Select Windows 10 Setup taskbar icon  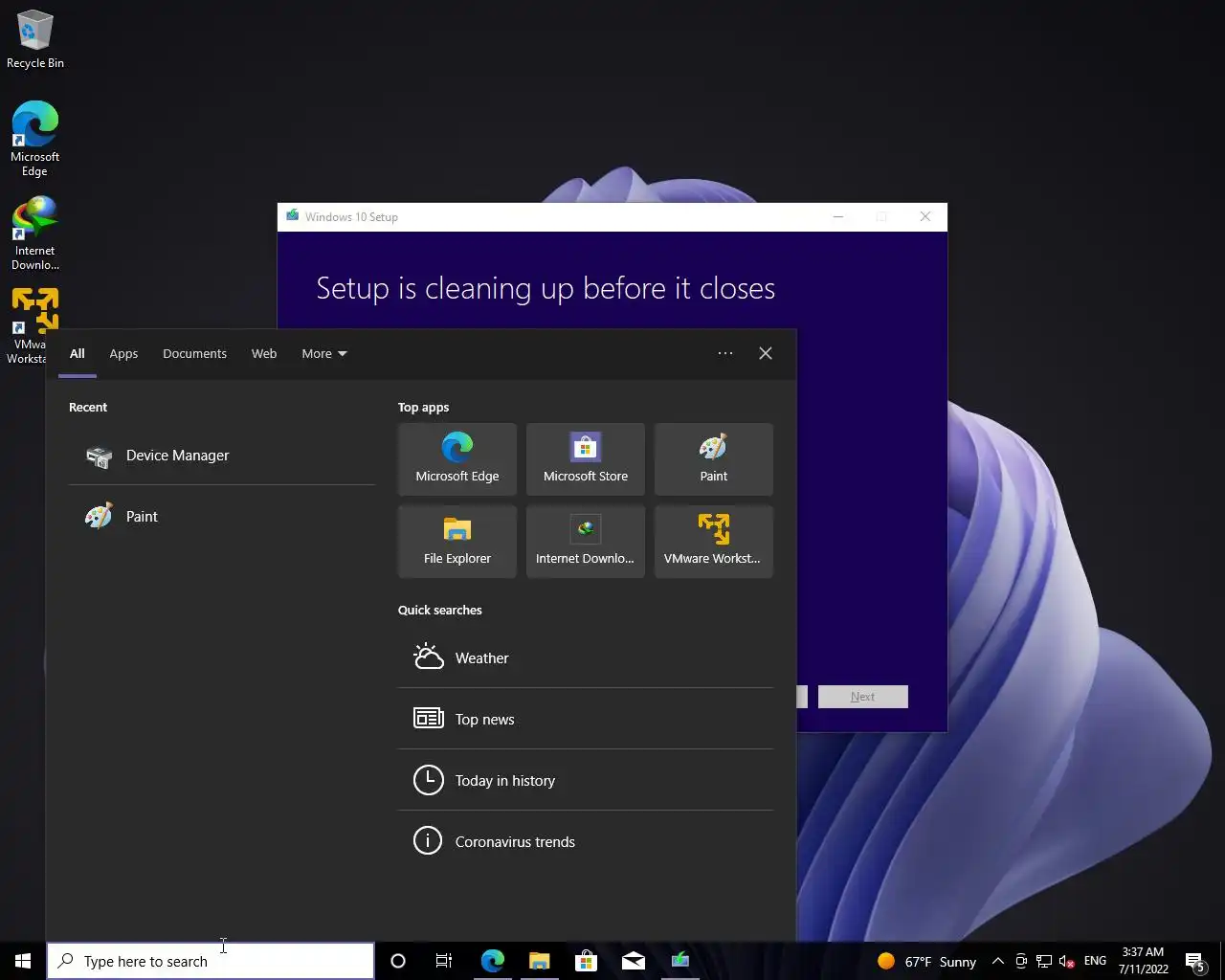coord(680,961)
